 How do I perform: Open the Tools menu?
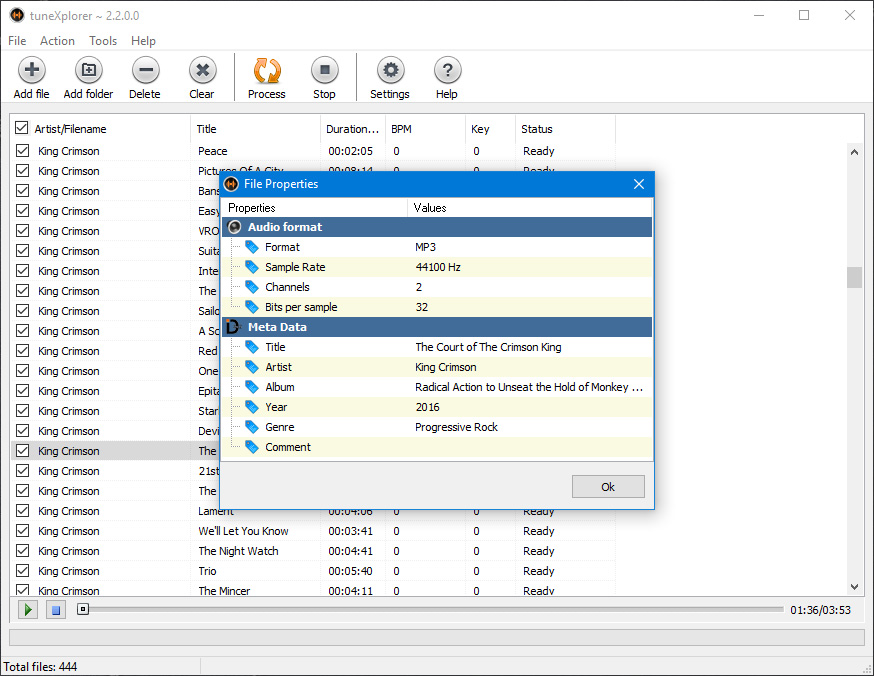click(x=103, y=41)
